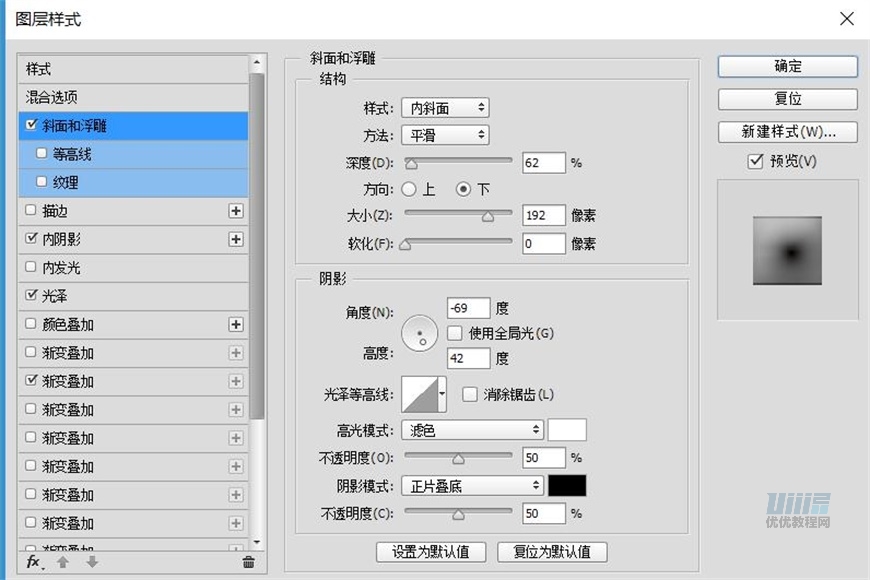This screenshot has height=580, width=870.
Task: Click the move effect down arrow icon
Action: (92, 562)
